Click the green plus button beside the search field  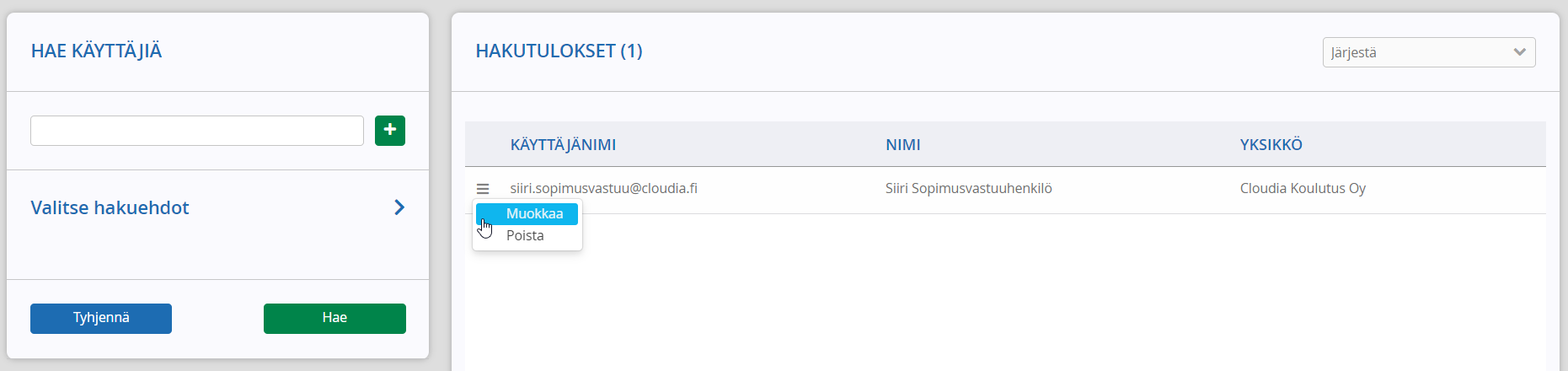(389, 131)
